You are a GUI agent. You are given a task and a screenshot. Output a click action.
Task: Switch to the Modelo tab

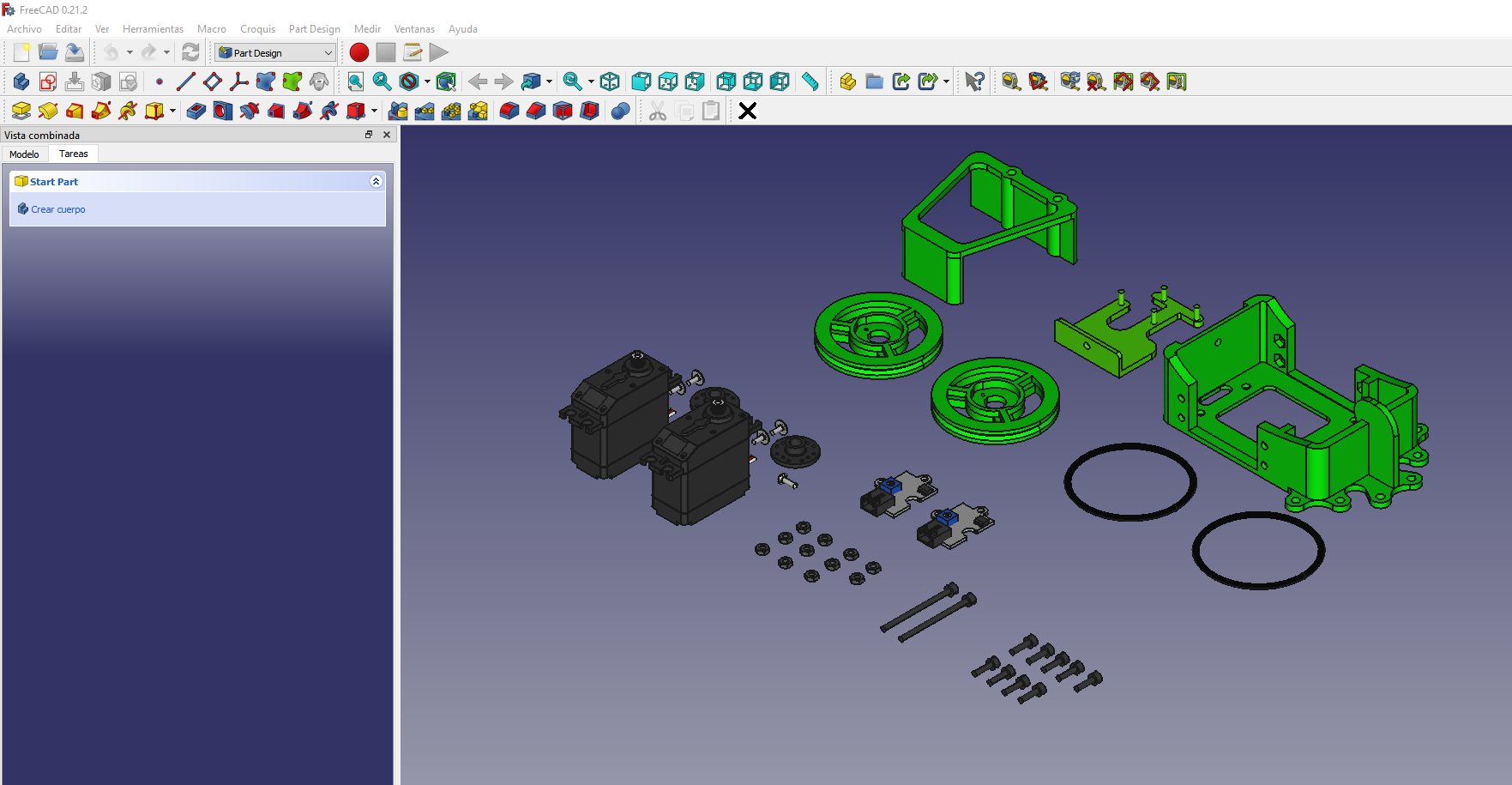pos(24,154)
